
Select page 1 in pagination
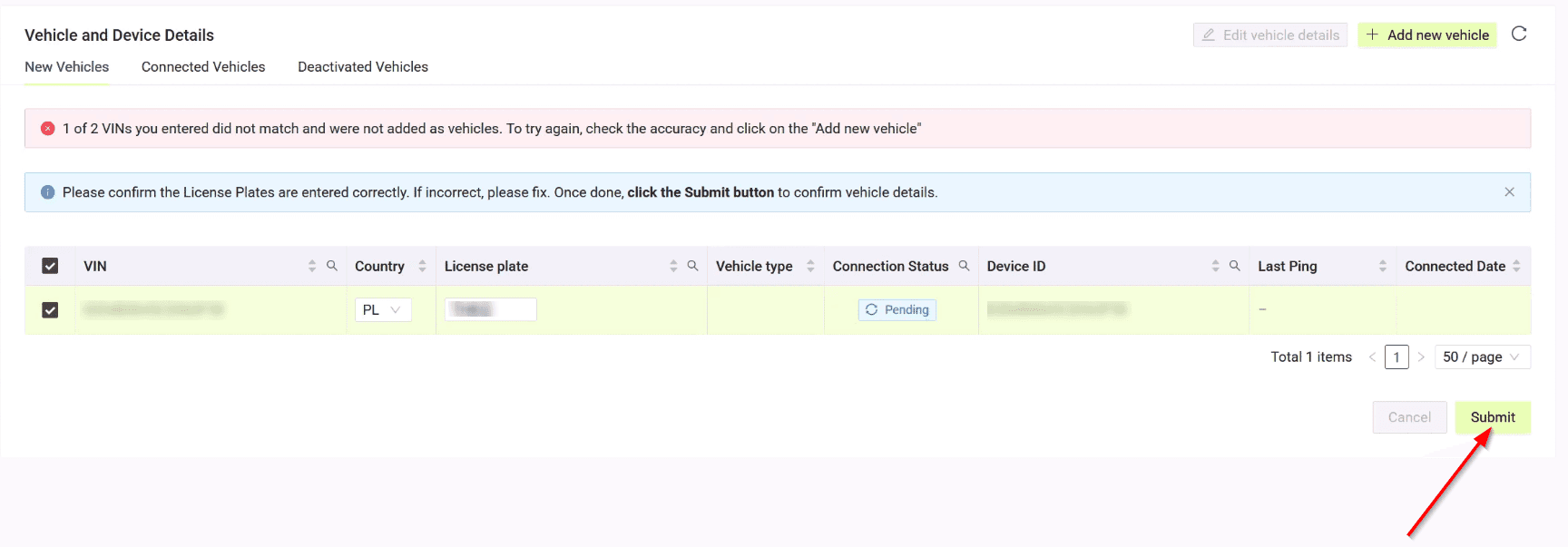(1396, 357)
